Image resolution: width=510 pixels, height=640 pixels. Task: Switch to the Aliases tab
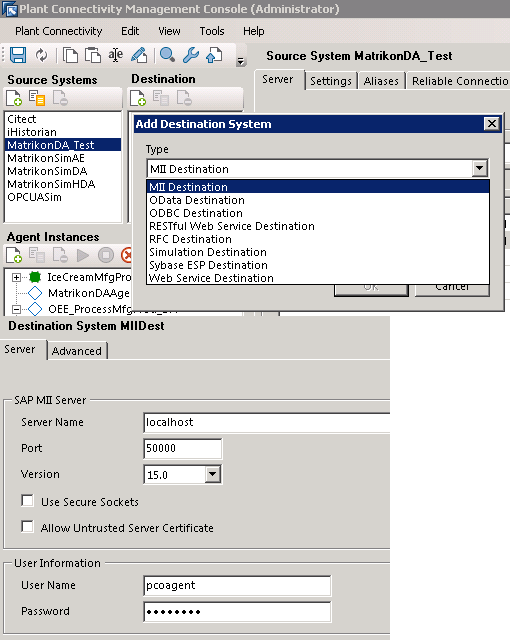tap(381, 81)
